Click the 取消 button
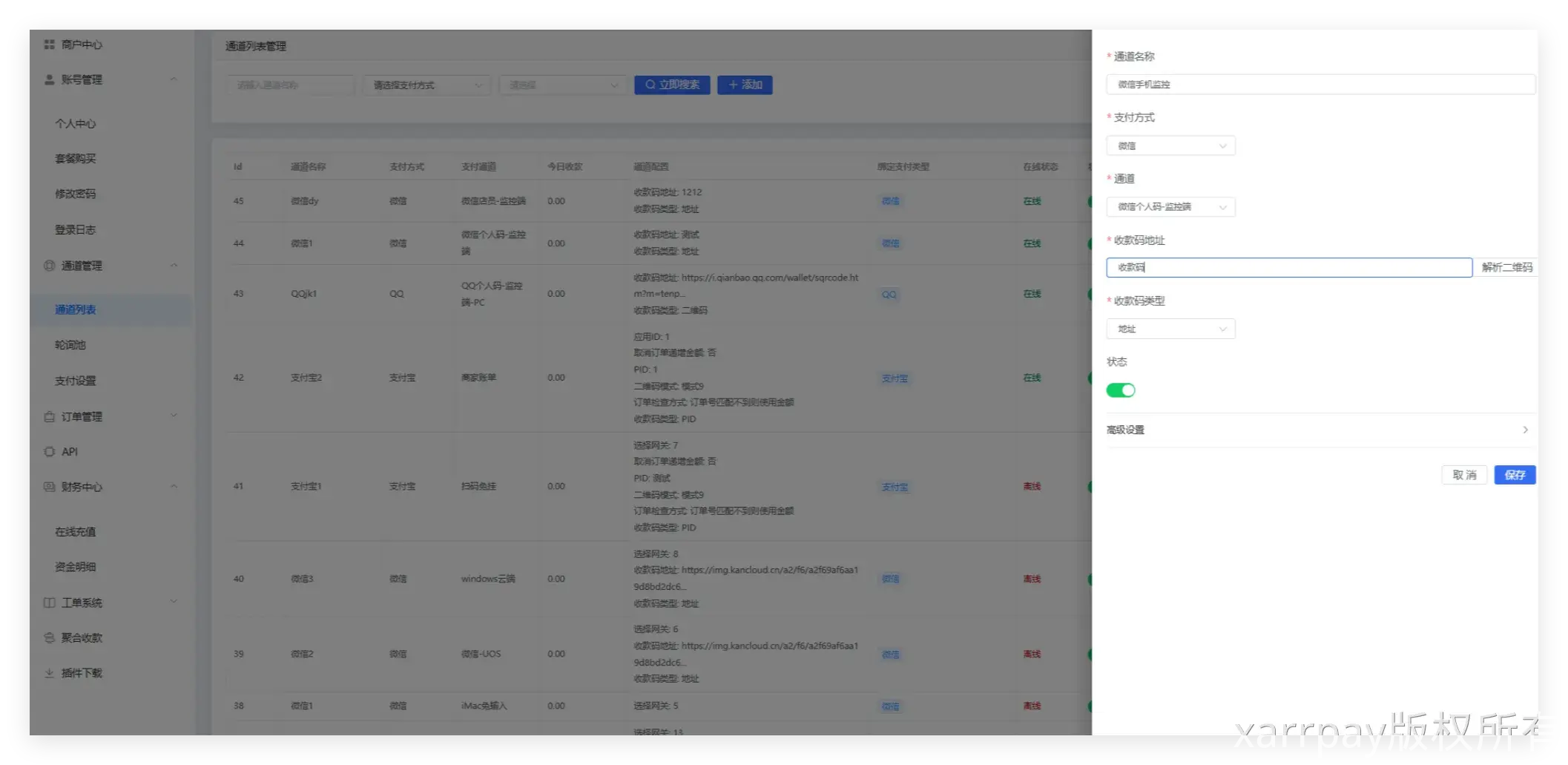1568x765 pixels. (x=1463, y=475)
